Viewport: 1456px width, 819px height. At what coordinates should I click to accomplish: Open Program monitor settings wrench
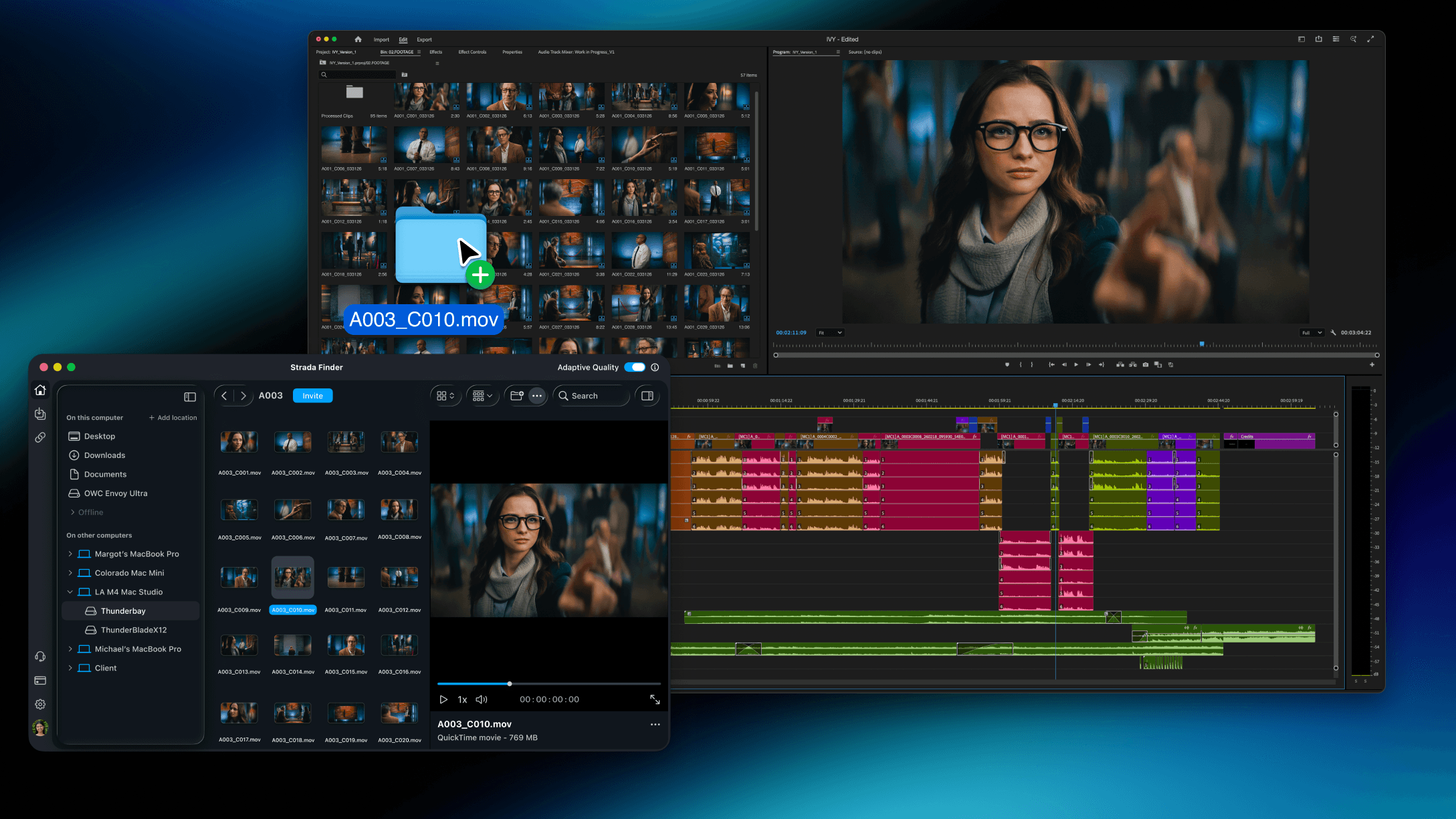click(x=1333, y=332)
